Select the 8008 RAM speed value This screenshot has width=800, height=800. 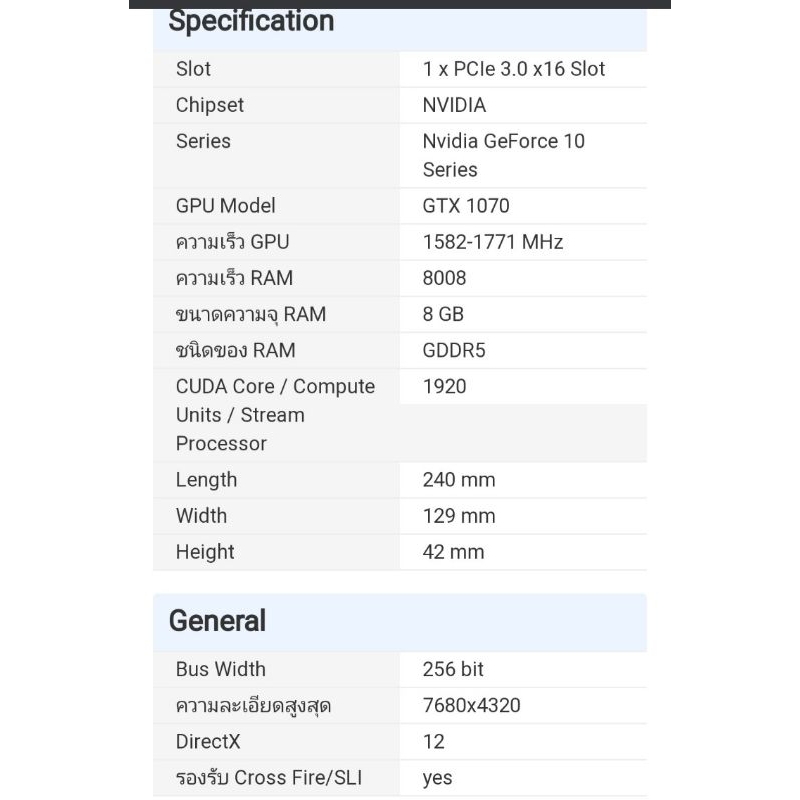click(445, 278)
